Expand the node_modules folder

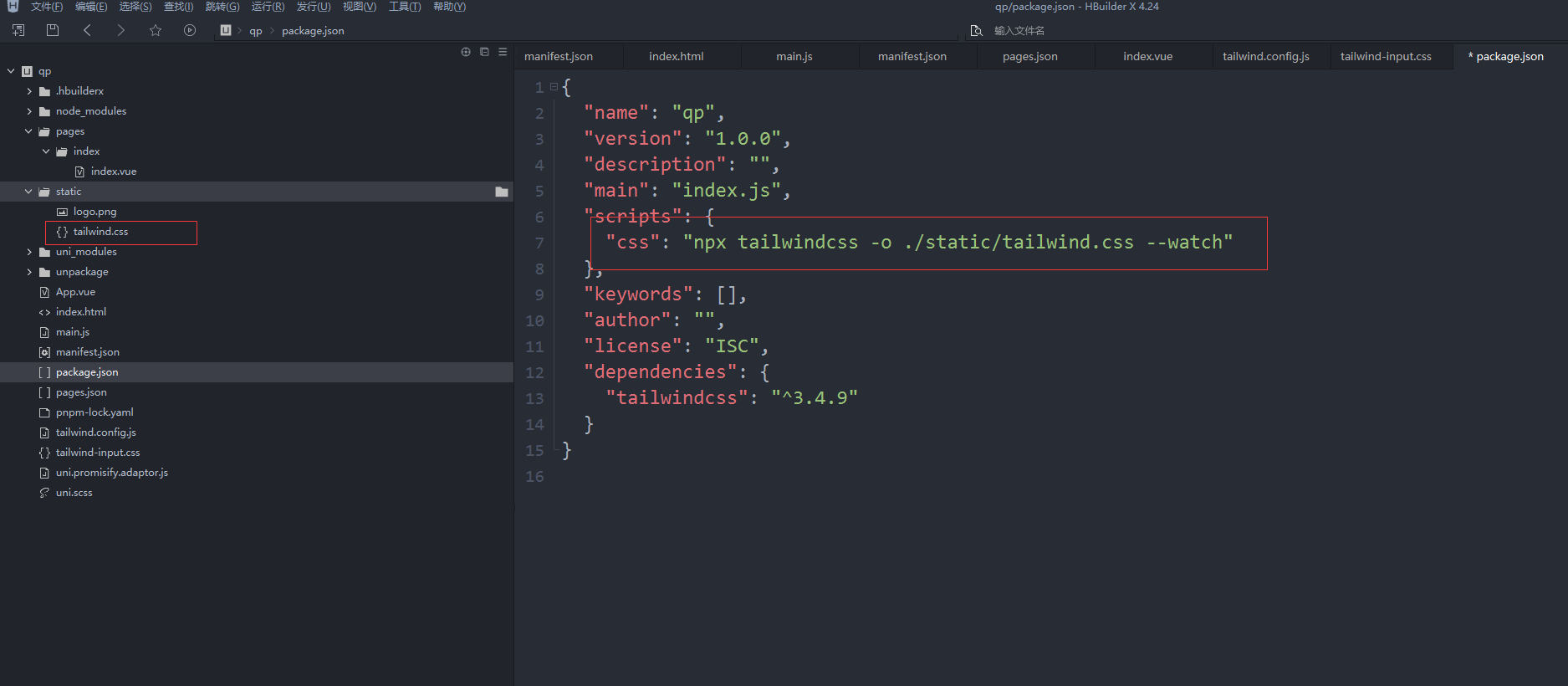(x=29, y=111)
